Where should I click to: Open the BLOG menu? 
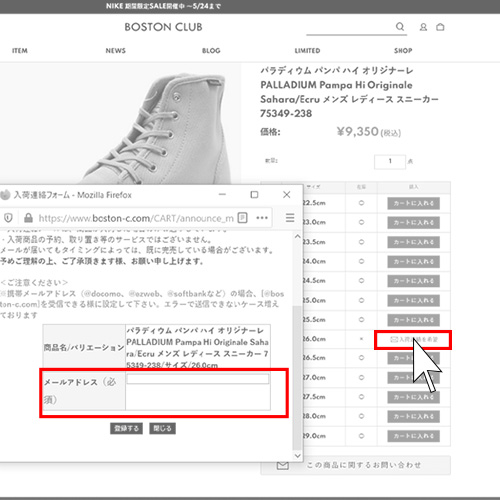pos(211,51)
